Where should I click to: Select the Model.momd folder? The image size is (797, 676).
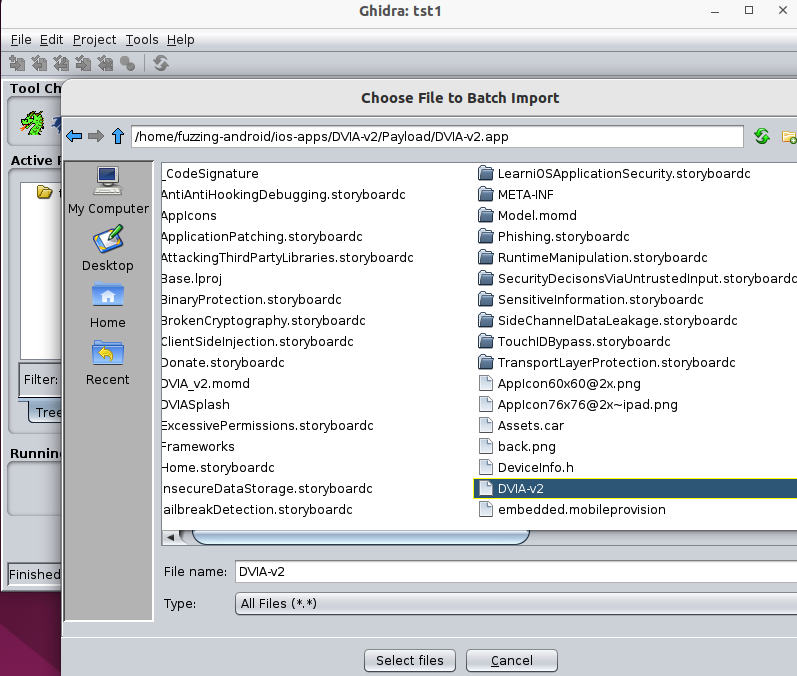pos(537,215)
